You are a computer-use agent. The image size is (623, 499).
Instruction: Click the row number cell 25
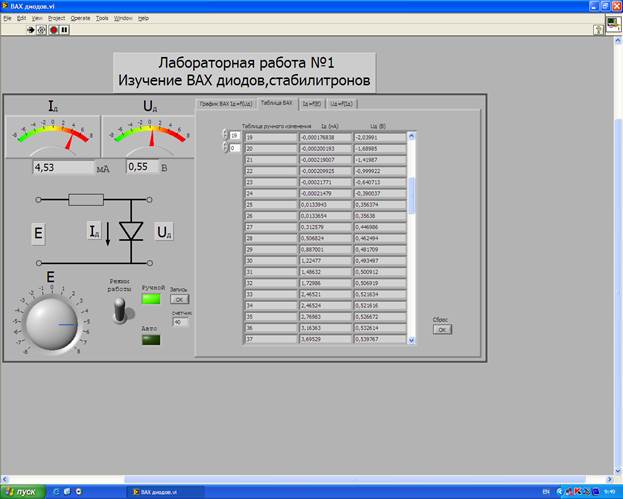[271, 205]
